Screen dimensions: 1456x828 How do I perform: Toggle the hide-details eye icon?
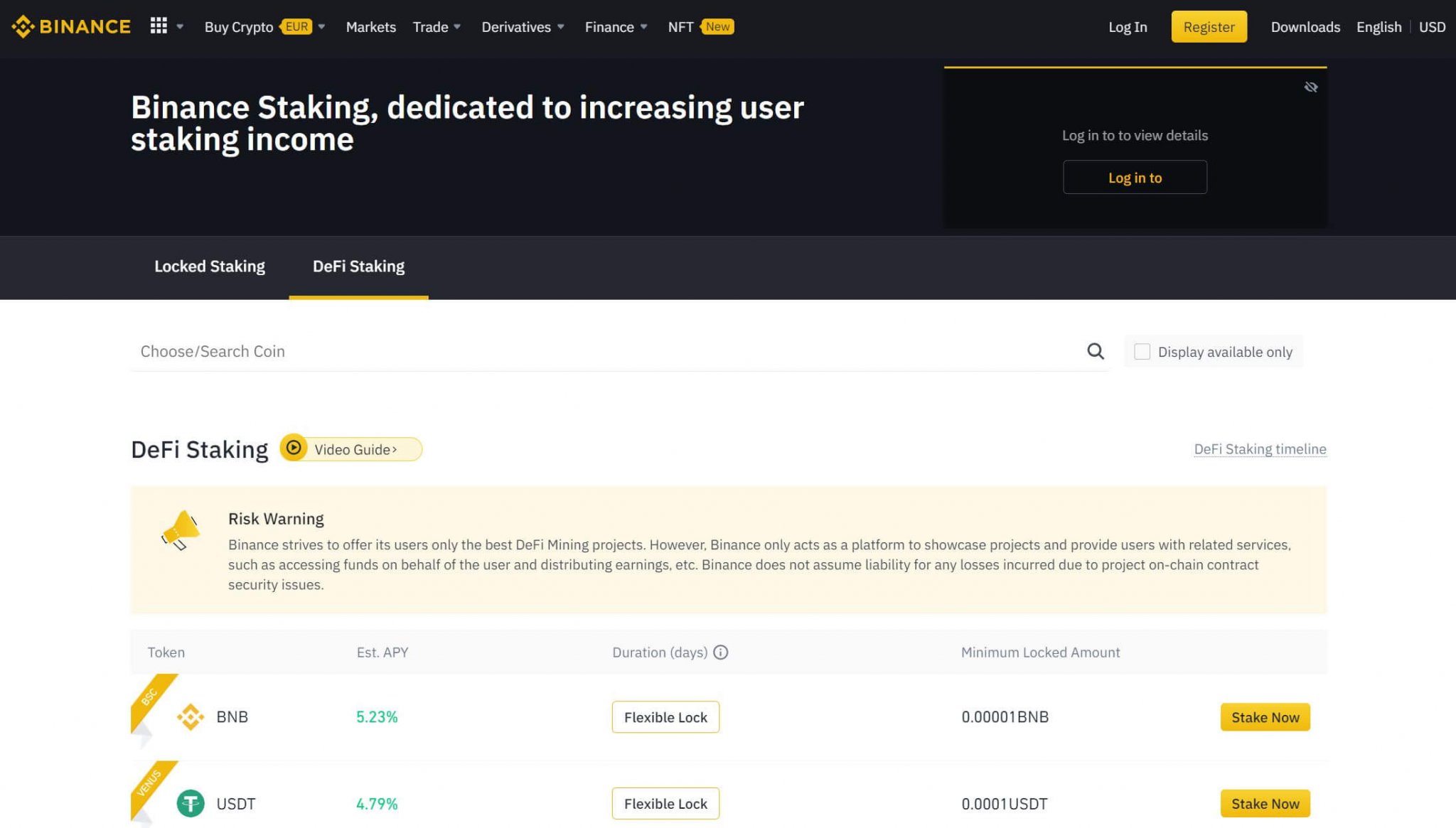1310,87
